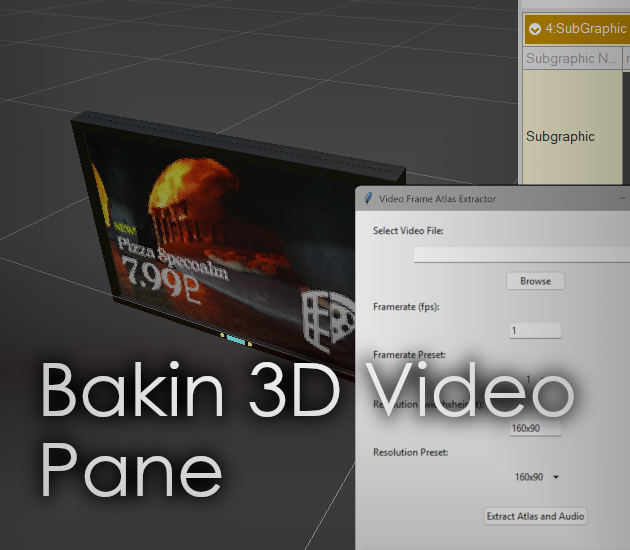Click the feather icon in the Extractor title bar
This screenshot has height=550, width=630.
pyautogui.click(x=368, y=198)
